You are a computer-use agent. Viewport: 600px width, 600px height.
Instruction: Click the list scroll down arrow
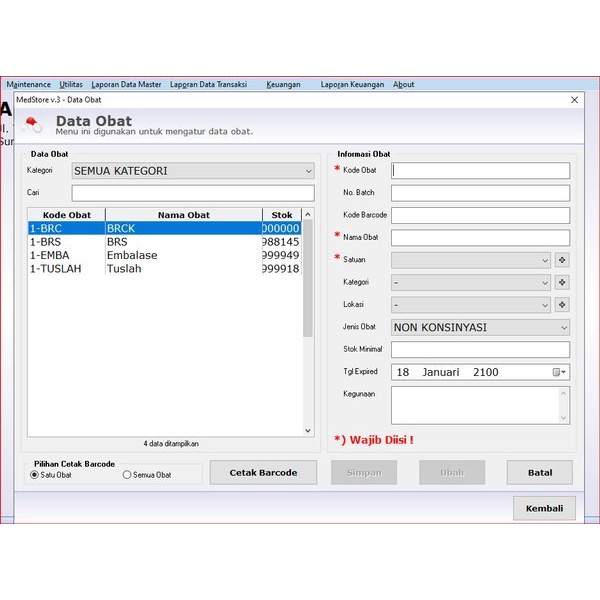point(308,430)
